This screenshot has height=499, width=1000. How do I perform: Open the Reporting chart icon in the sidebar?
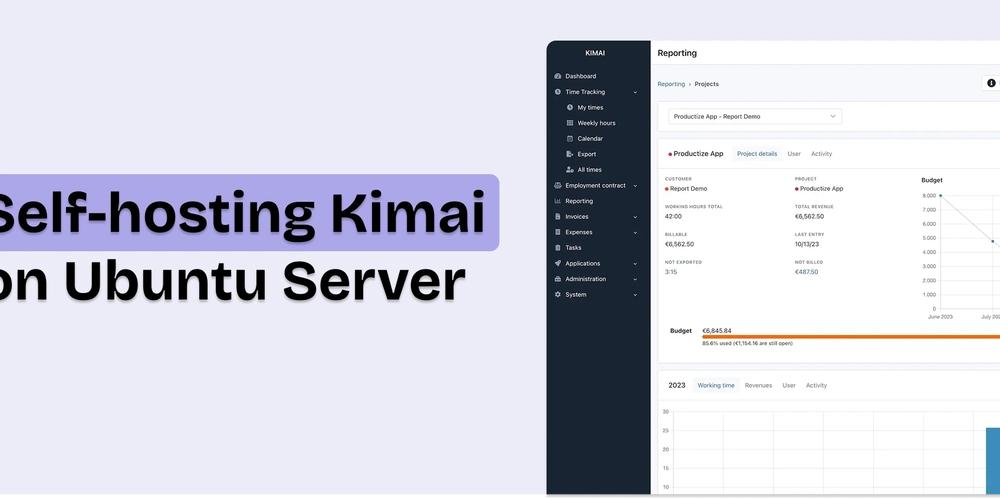pos(558,201)
